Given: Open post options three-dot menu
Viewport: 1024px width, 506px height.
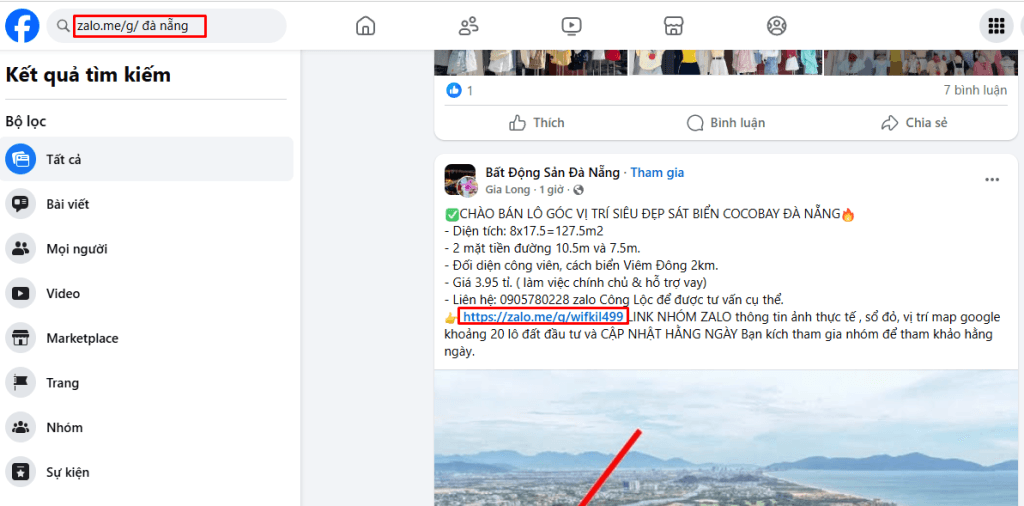Looking at the screenshot, I should [x=992, y=180].
